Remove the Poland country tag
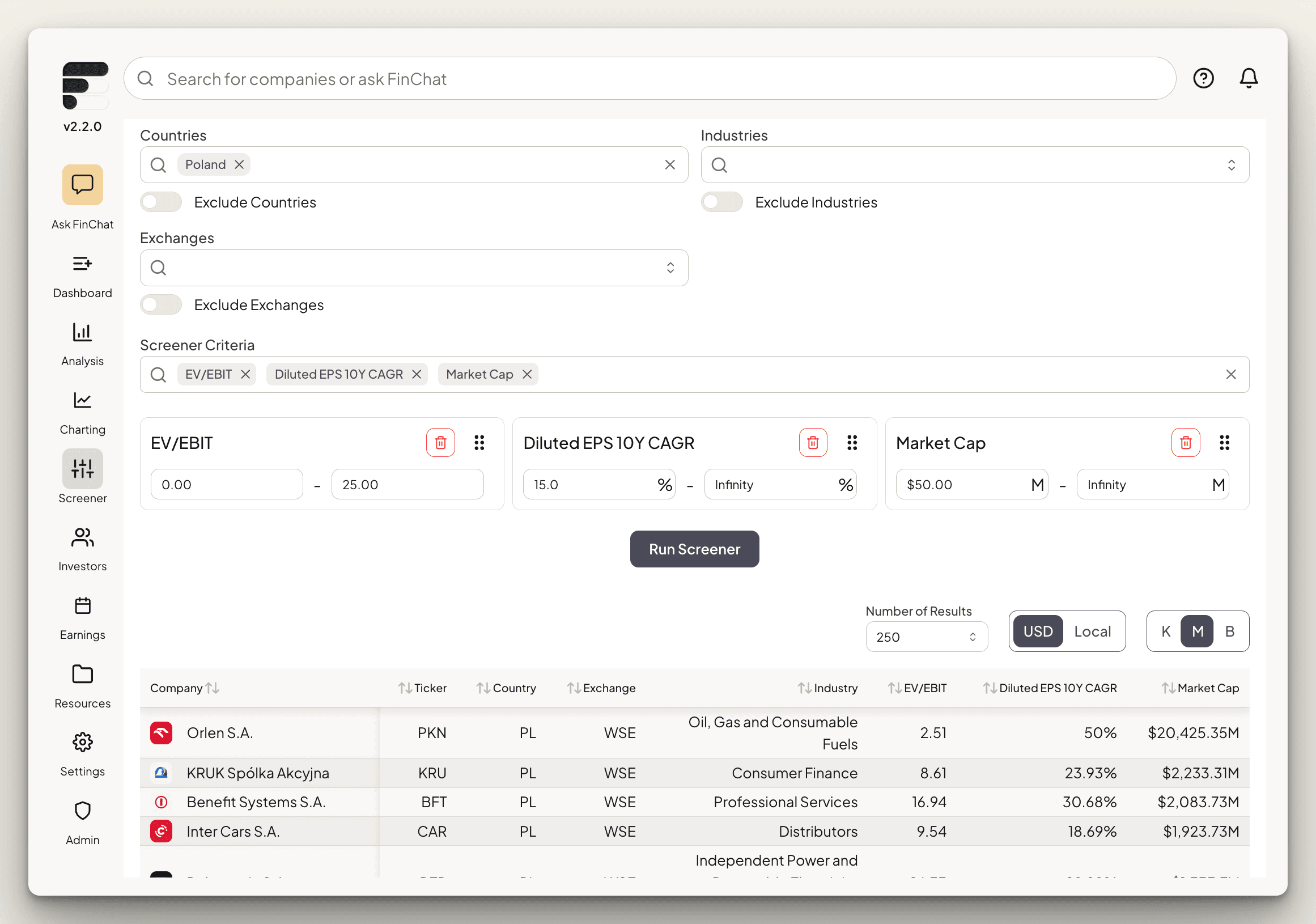 point(240,165)
